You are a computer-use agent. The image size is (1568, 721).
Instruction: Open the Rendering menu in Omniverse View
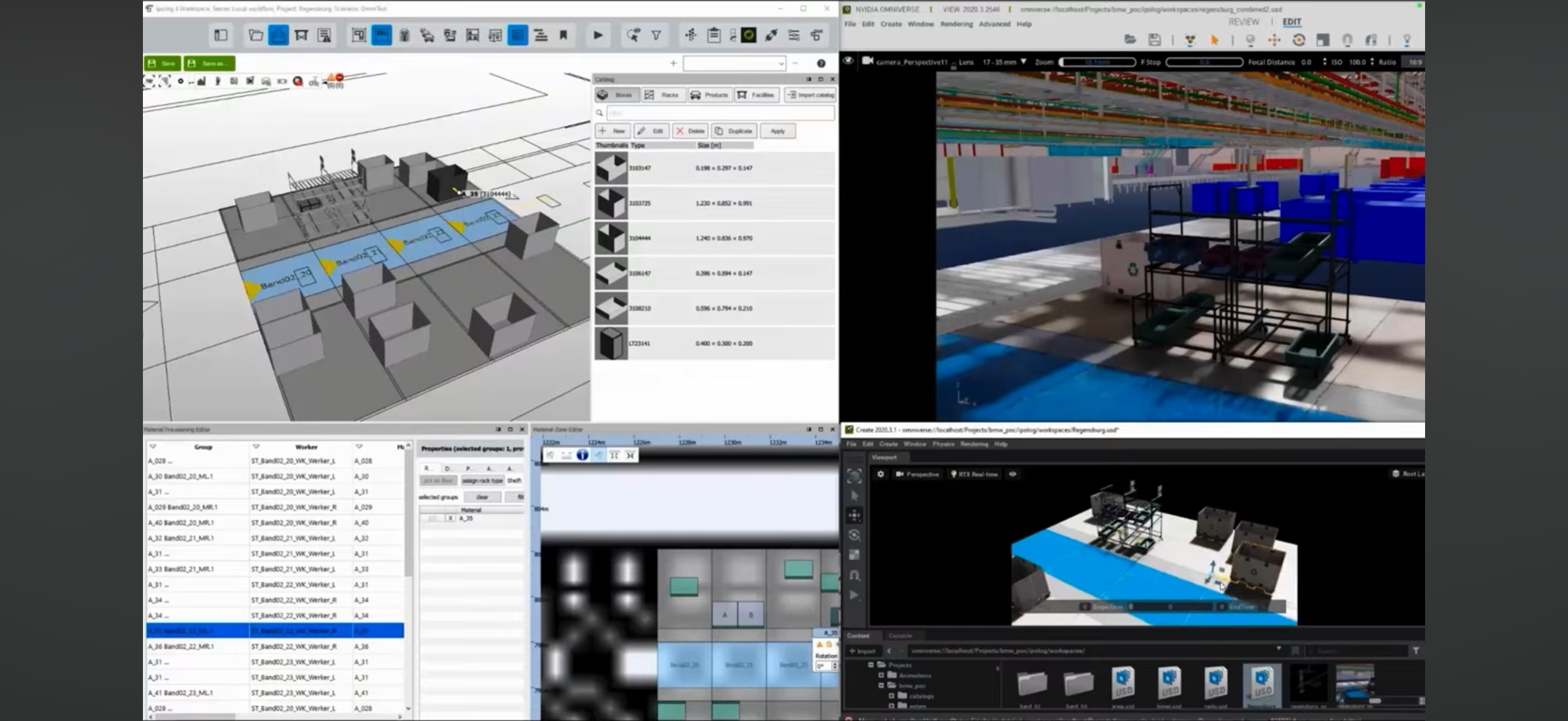(x=956, y=24)
